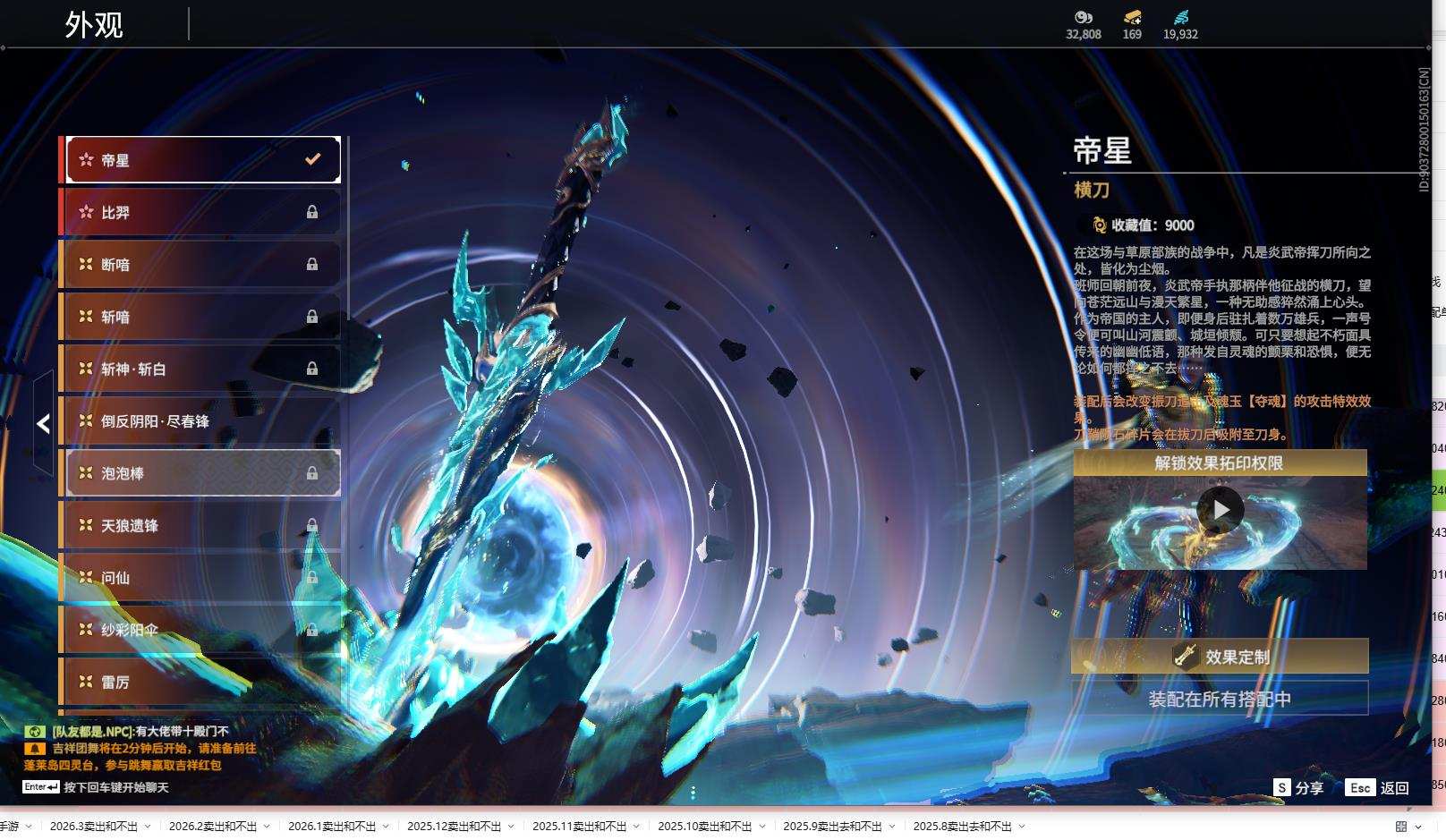
Task: Click the S key share icon
Action: point(1282,787)
